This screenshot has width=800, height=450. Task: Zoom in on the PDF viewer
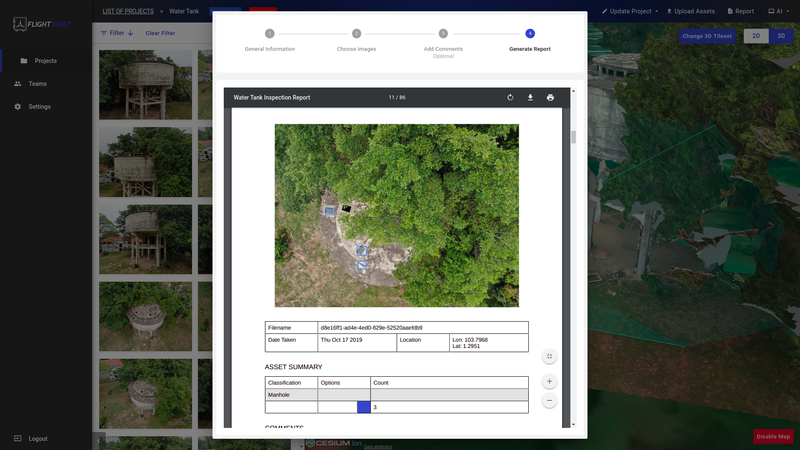[549, 381]
